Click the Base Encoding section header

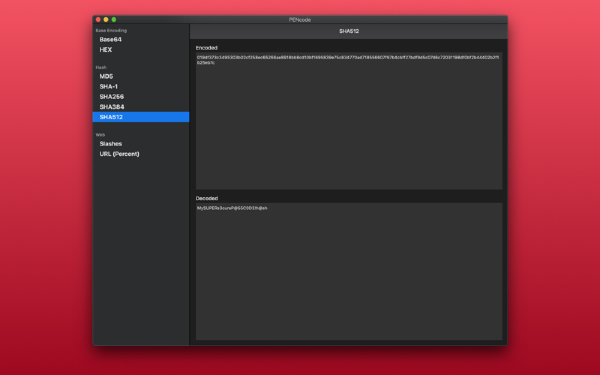point(111,30)
